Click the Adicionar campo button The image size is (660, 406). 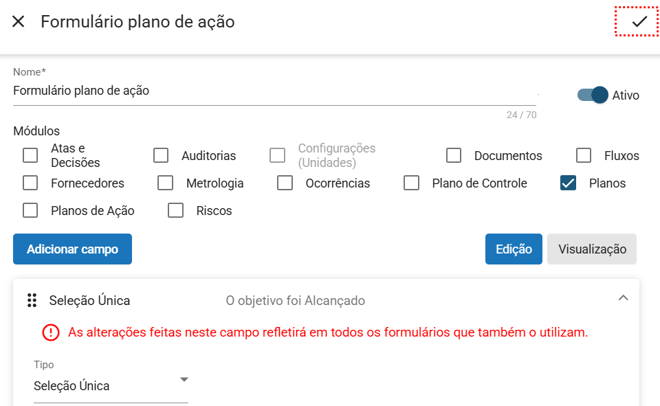(x=72, y=249)
